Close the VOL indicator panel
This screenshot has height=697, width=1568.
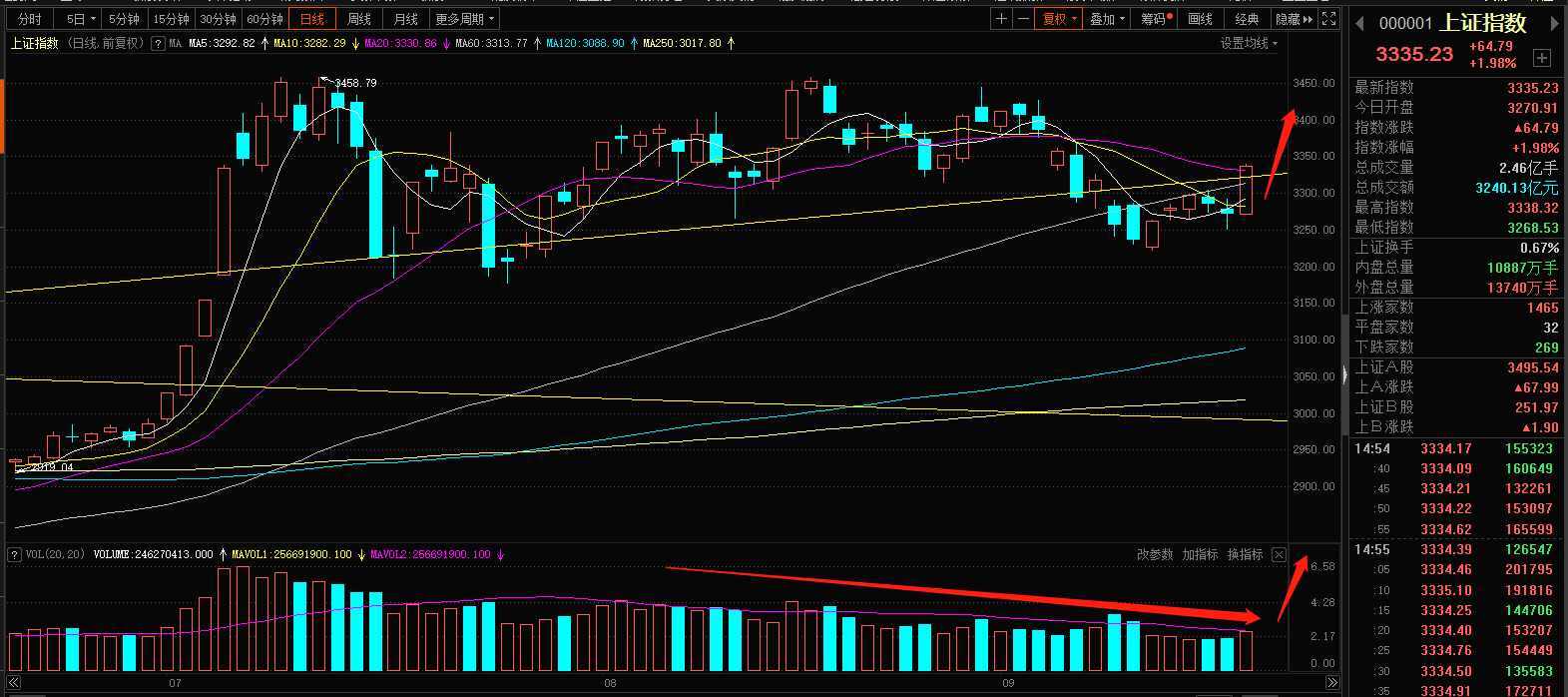[1279, 555]
